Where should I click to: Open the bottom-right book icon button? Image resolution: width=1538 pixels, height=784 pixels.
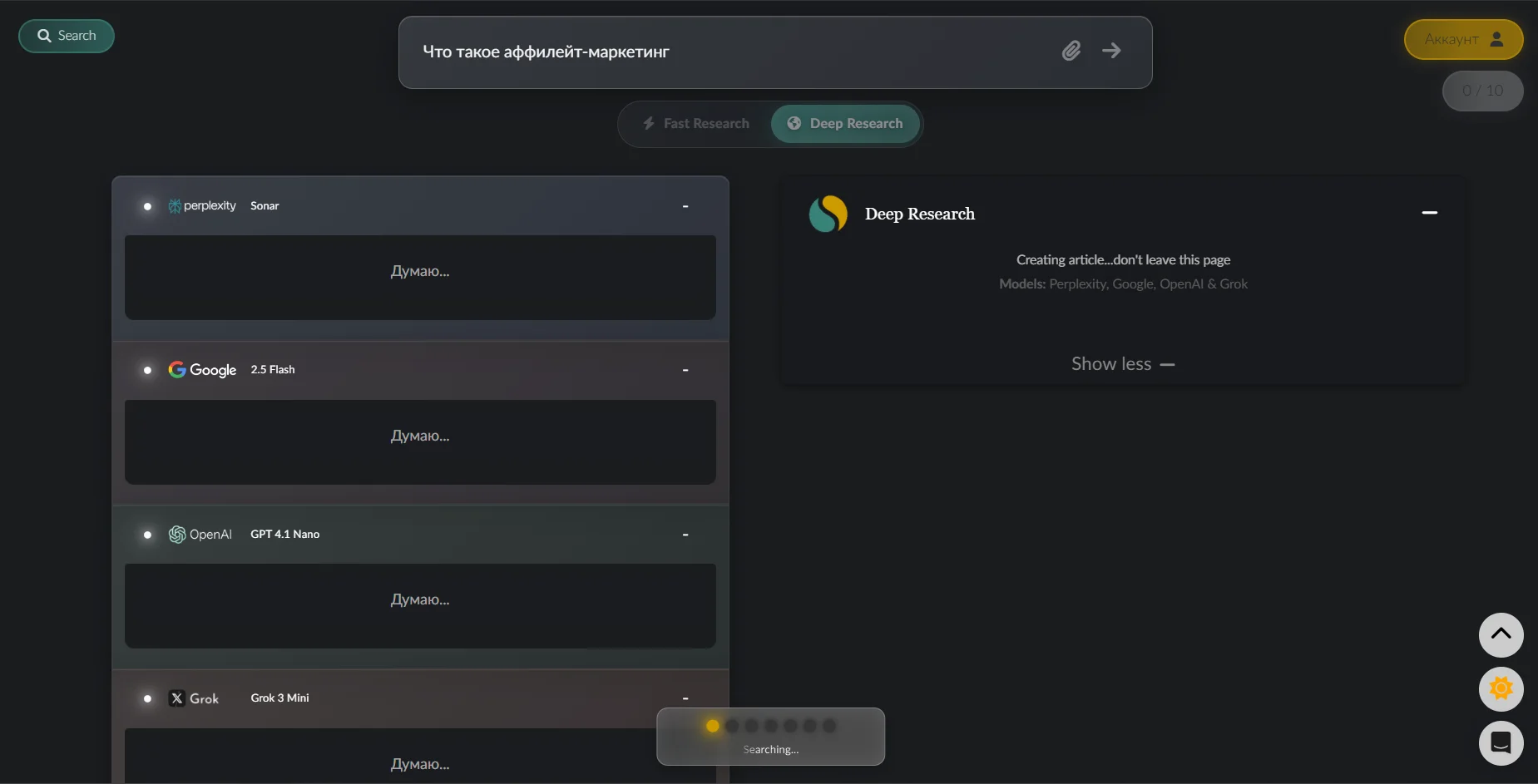pos(1501,742)
